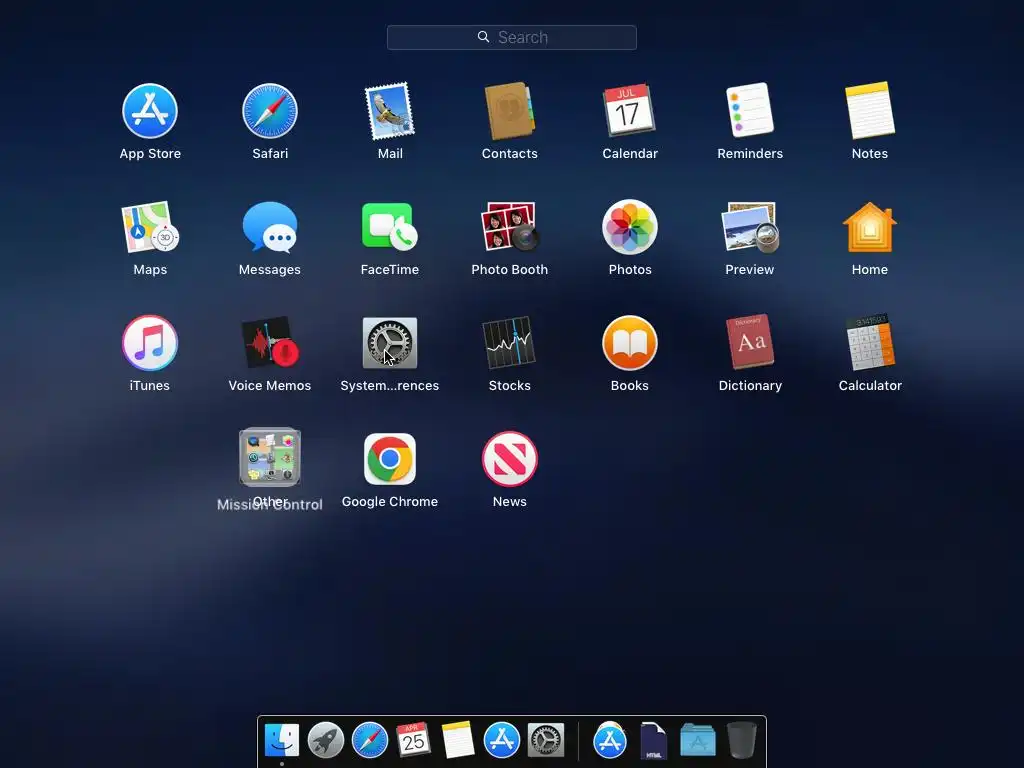1024x768 pixels.
Task: Open the News app
Action: point(509,459)
